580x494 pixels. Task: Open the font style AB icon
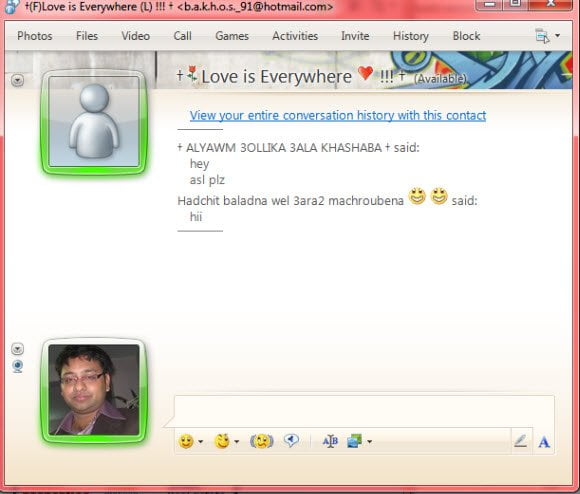coord(330,441)
